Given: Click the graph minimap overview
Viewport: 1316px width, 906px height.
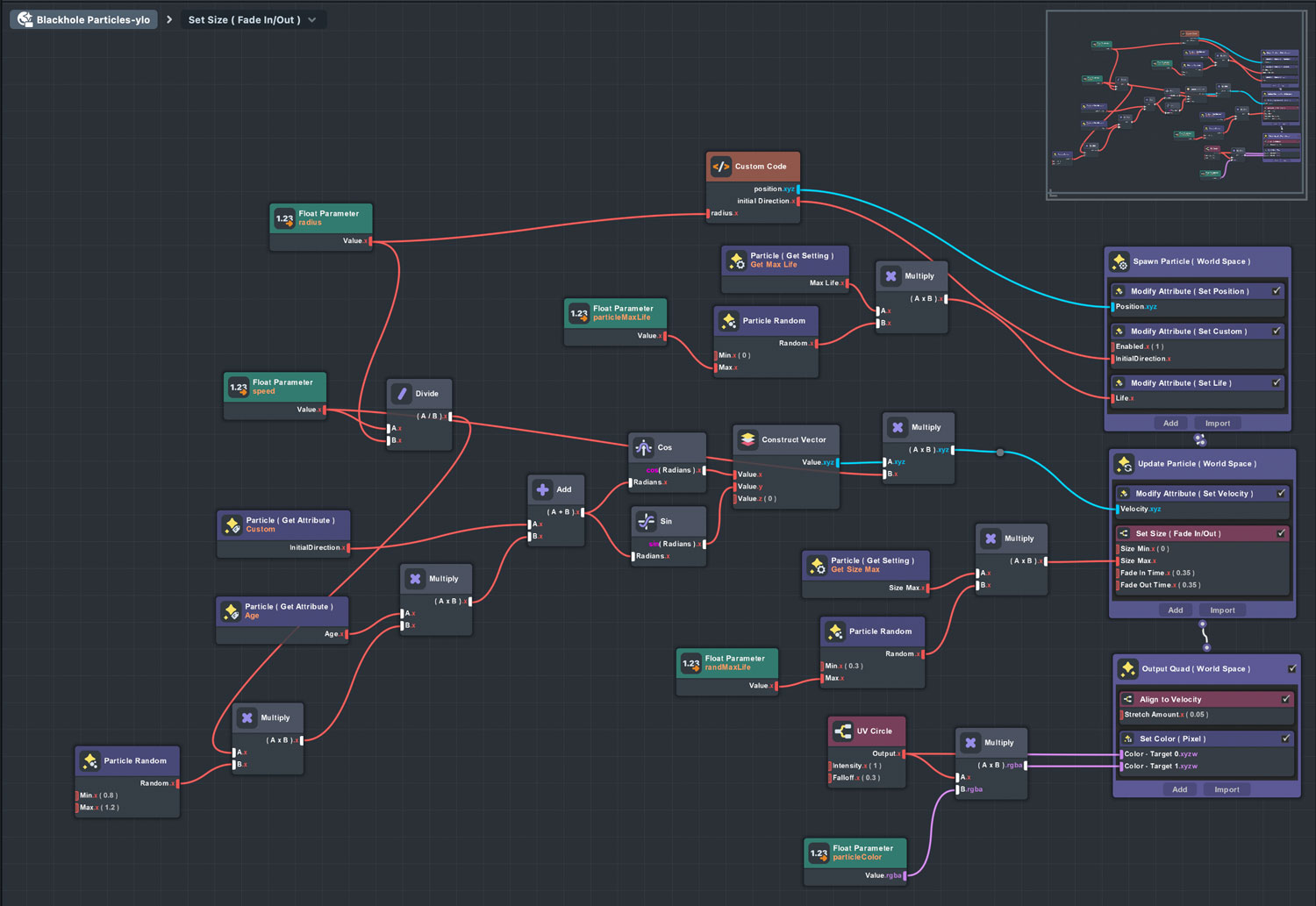Looking at the screenshot, I should click(x=1176, y=105).
